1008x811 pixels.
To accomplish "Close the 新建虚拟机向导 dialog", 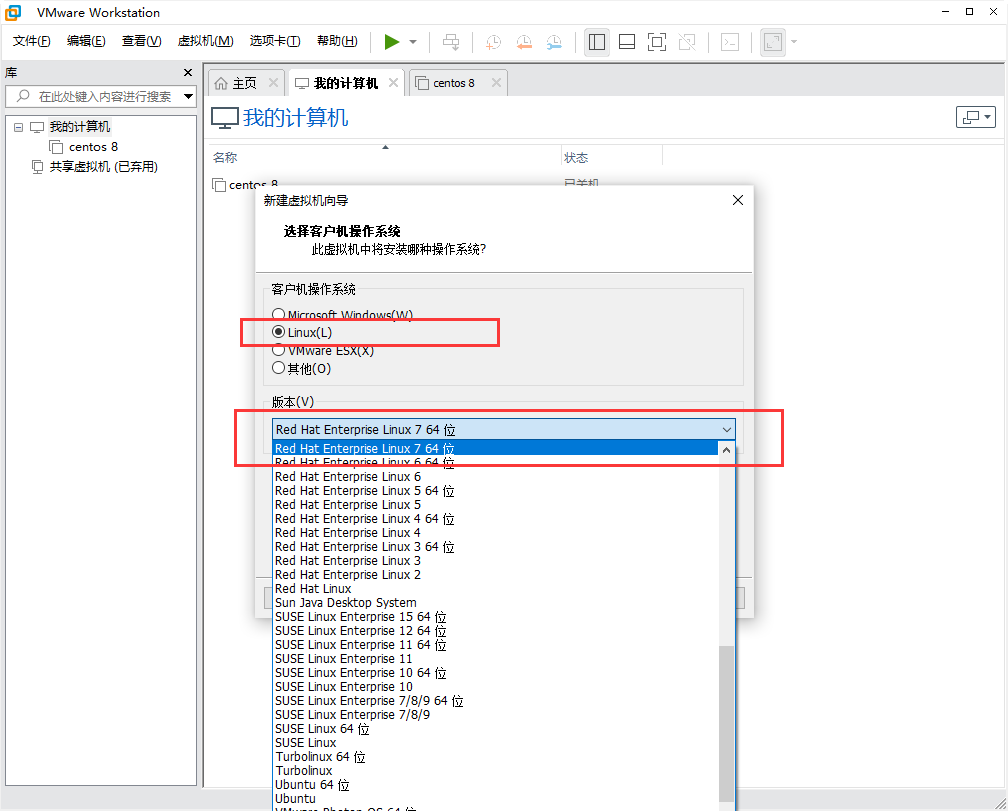I will click(x=737, y=201).
